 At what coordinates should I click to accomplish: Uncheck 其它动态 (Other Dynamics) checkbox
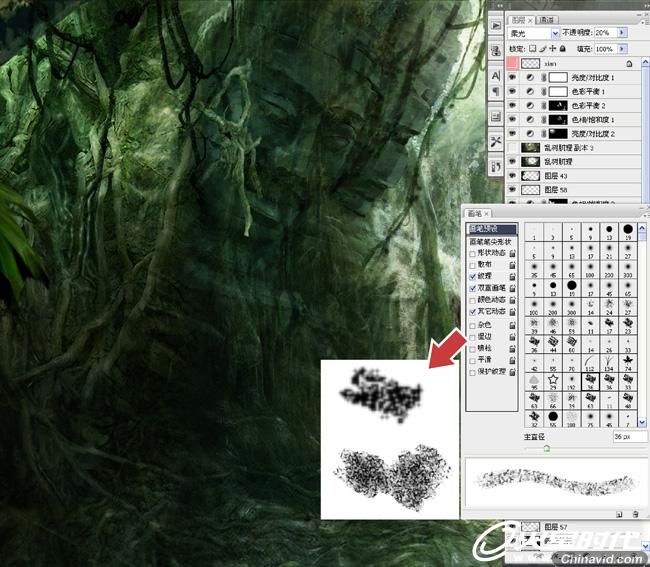click(x=473, y=311)
